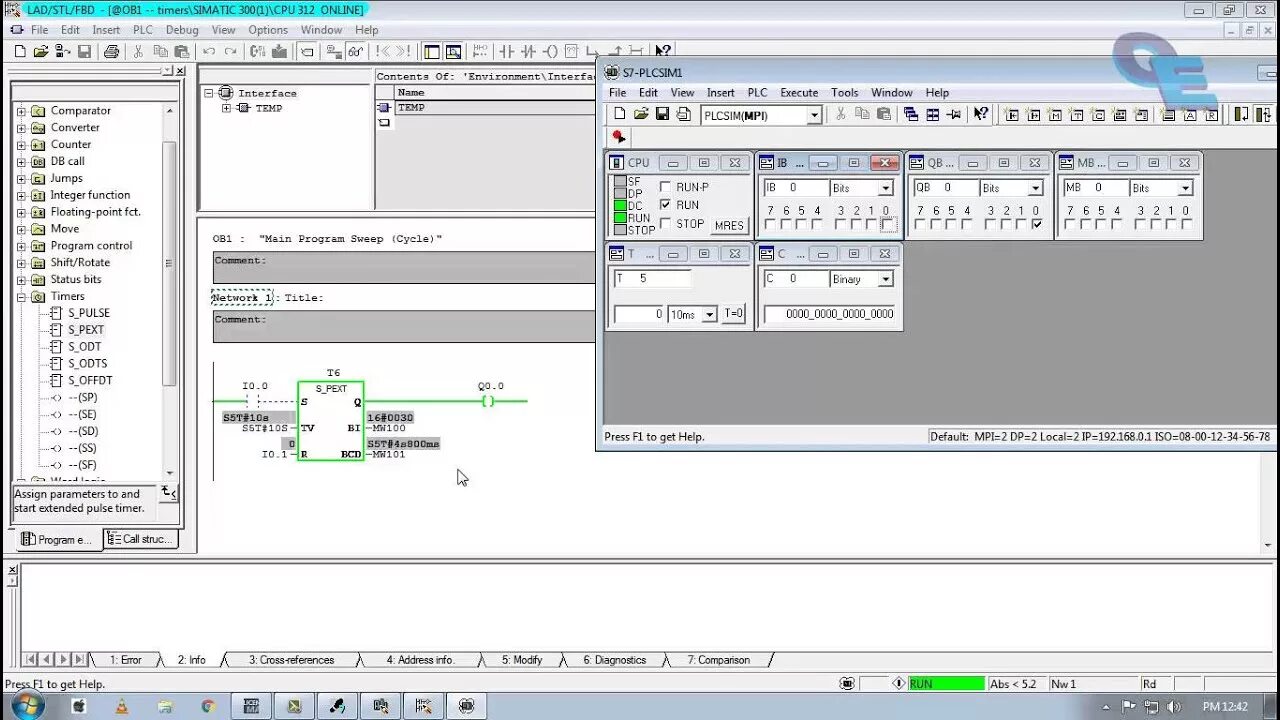The height and width of the screenshot is (720, 1280).
Task: Switch to Diagnostics tab
Action: 614,660
